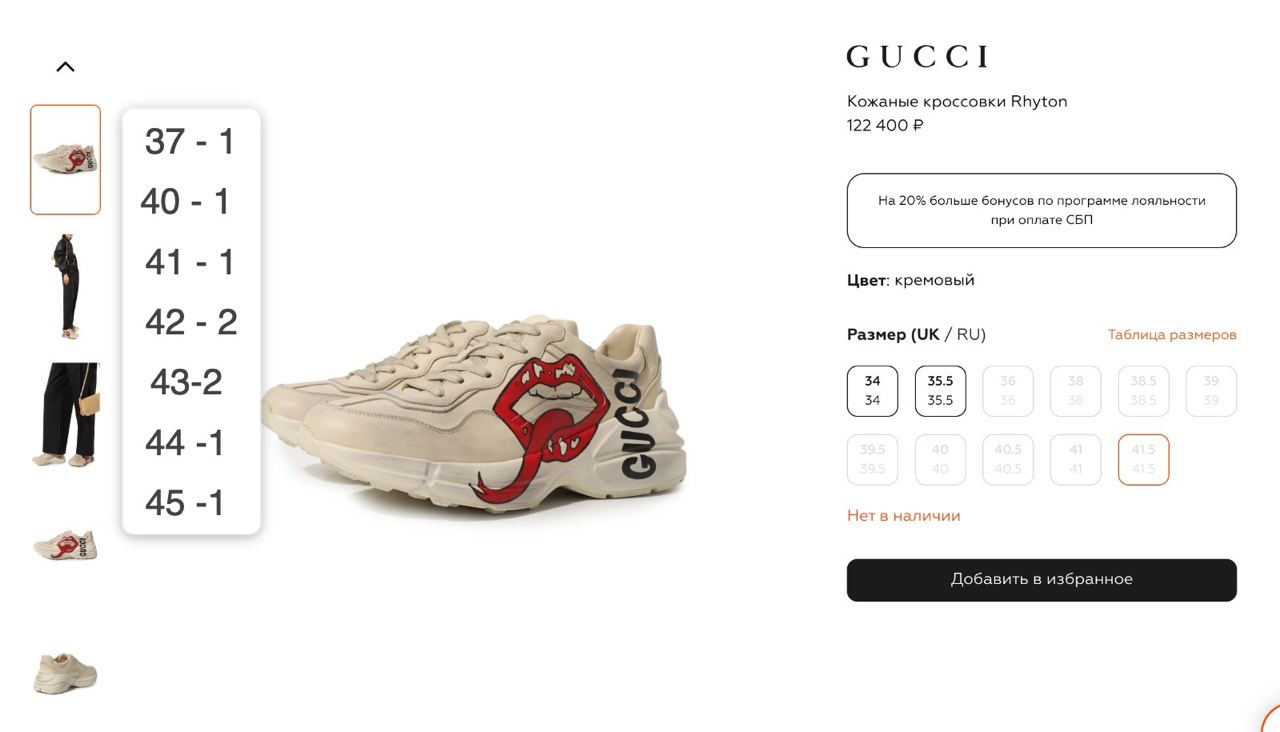This screenshot has height=732, width=1280.
Task: Select the first sneaker pair thumbnail
Action: tap(65, 160)
